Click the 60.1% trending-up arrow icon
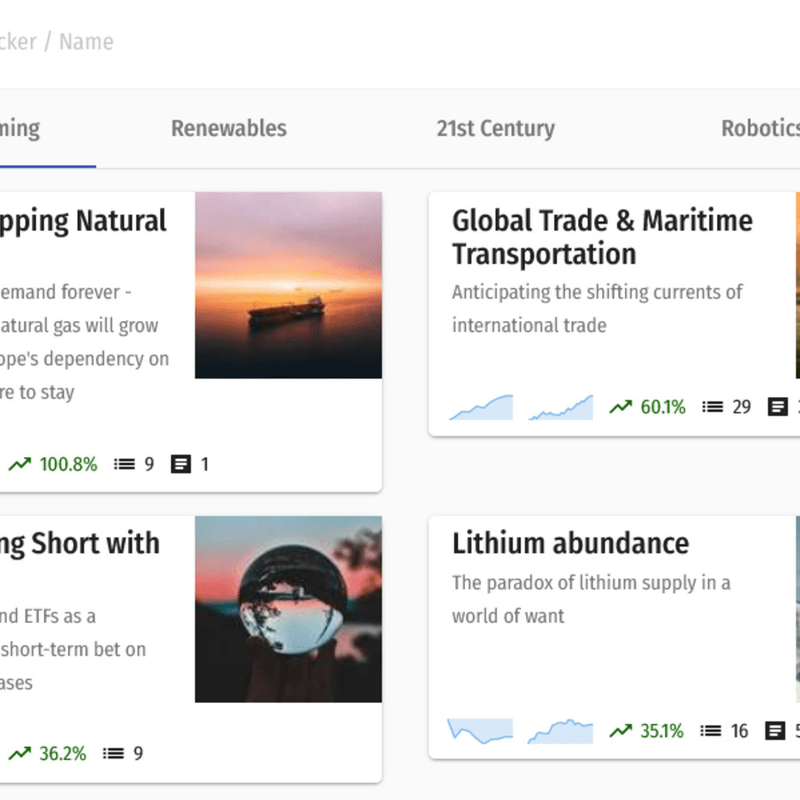This screenshot has height=800, width=800. pyautogui.click(x=621, y=407)
